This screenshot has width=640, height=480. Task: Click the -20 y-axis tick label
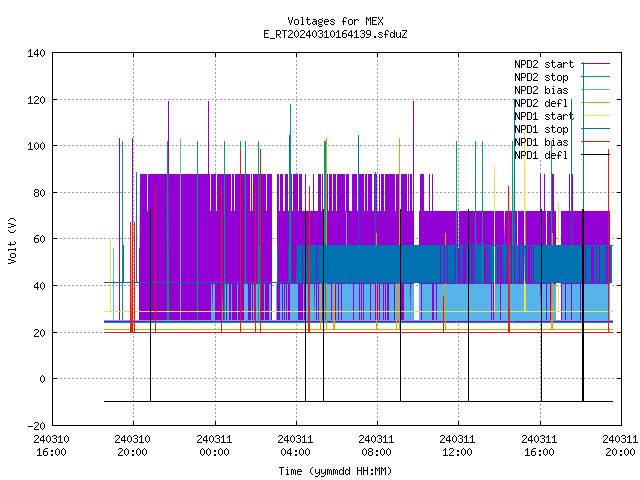(36, 426)
